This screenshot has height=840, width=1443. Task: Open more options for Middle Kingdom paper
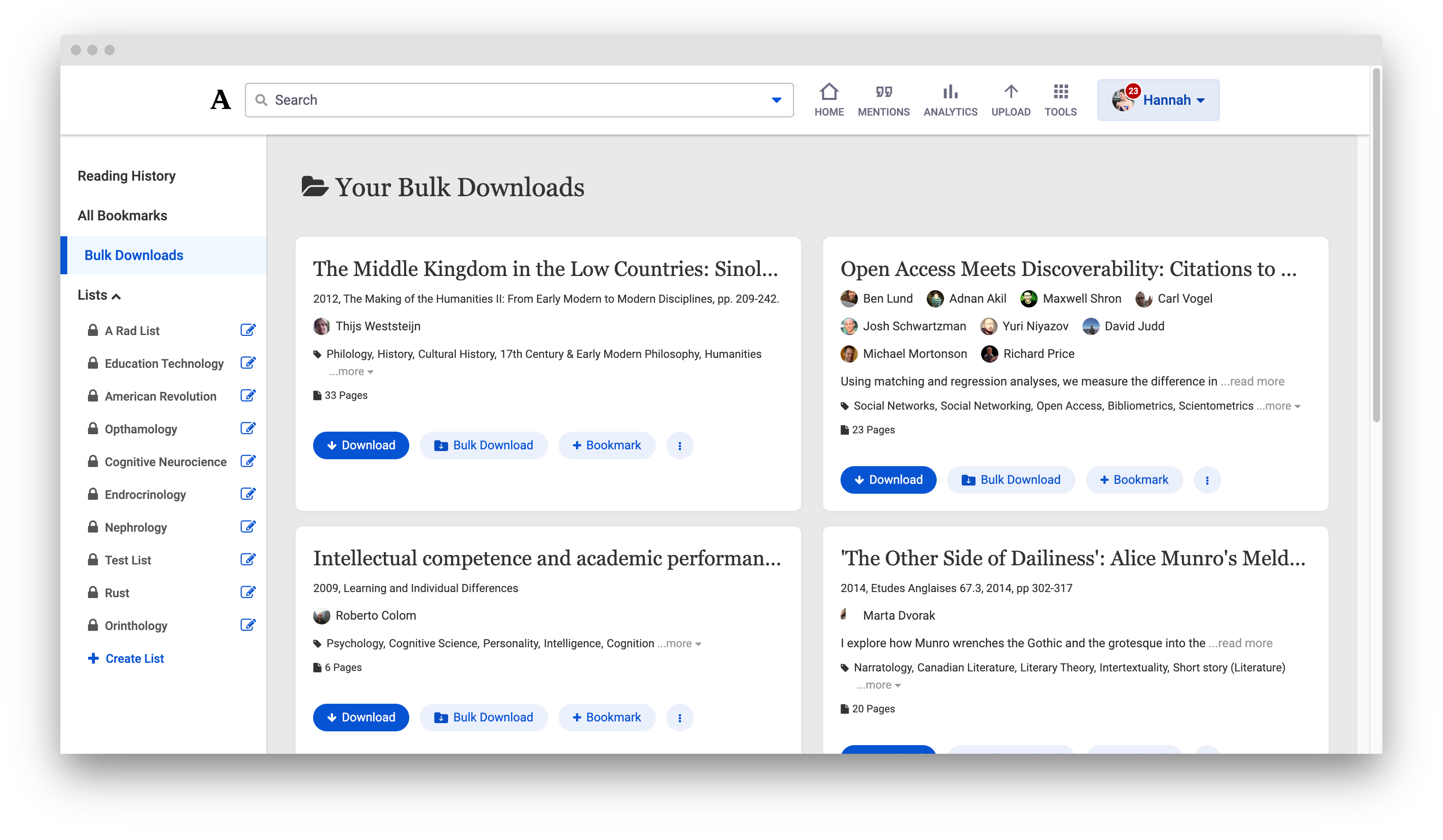(680, 445)
